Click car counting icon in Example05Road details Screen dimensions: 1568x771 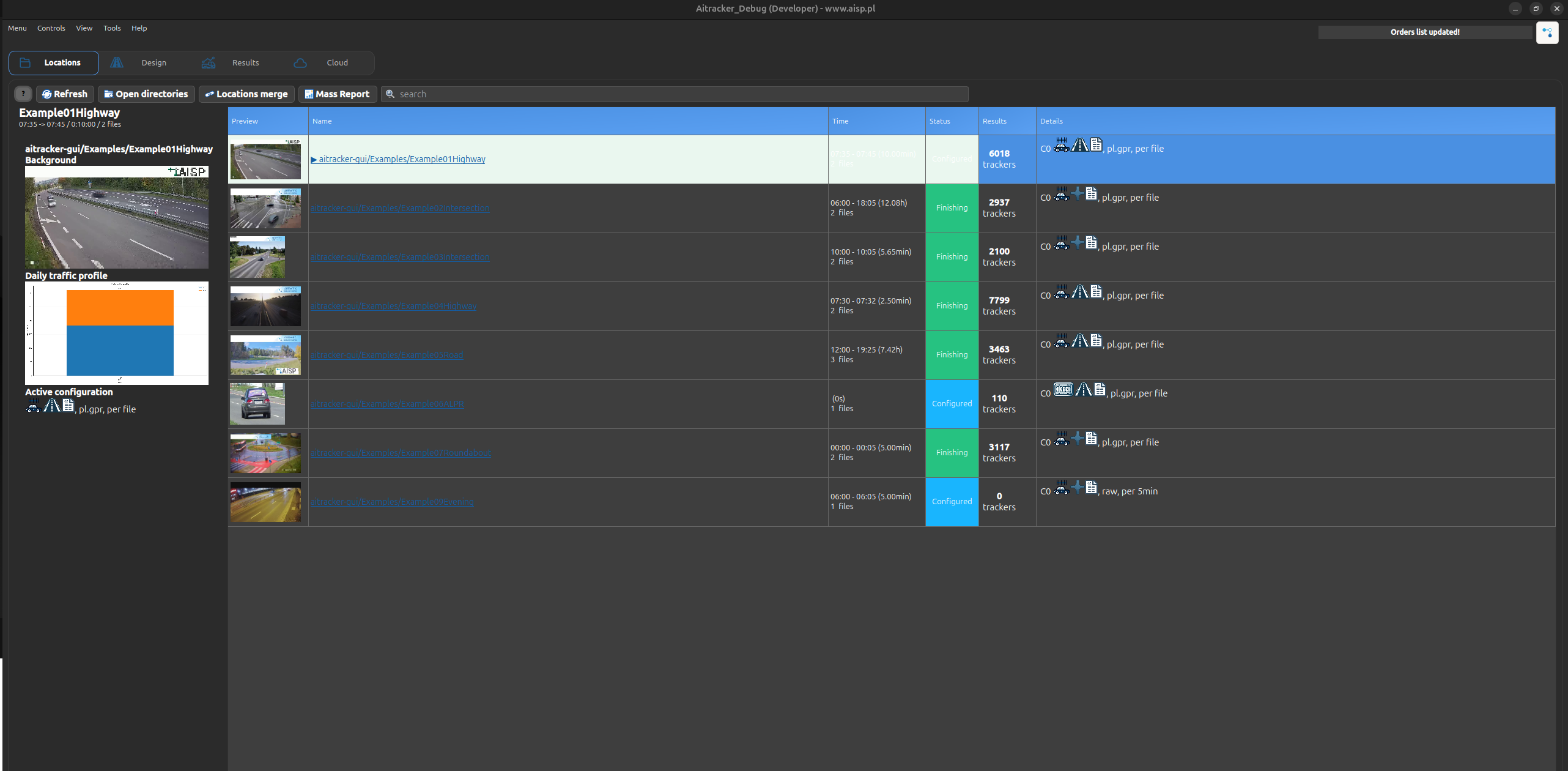tap(1062, 341)
